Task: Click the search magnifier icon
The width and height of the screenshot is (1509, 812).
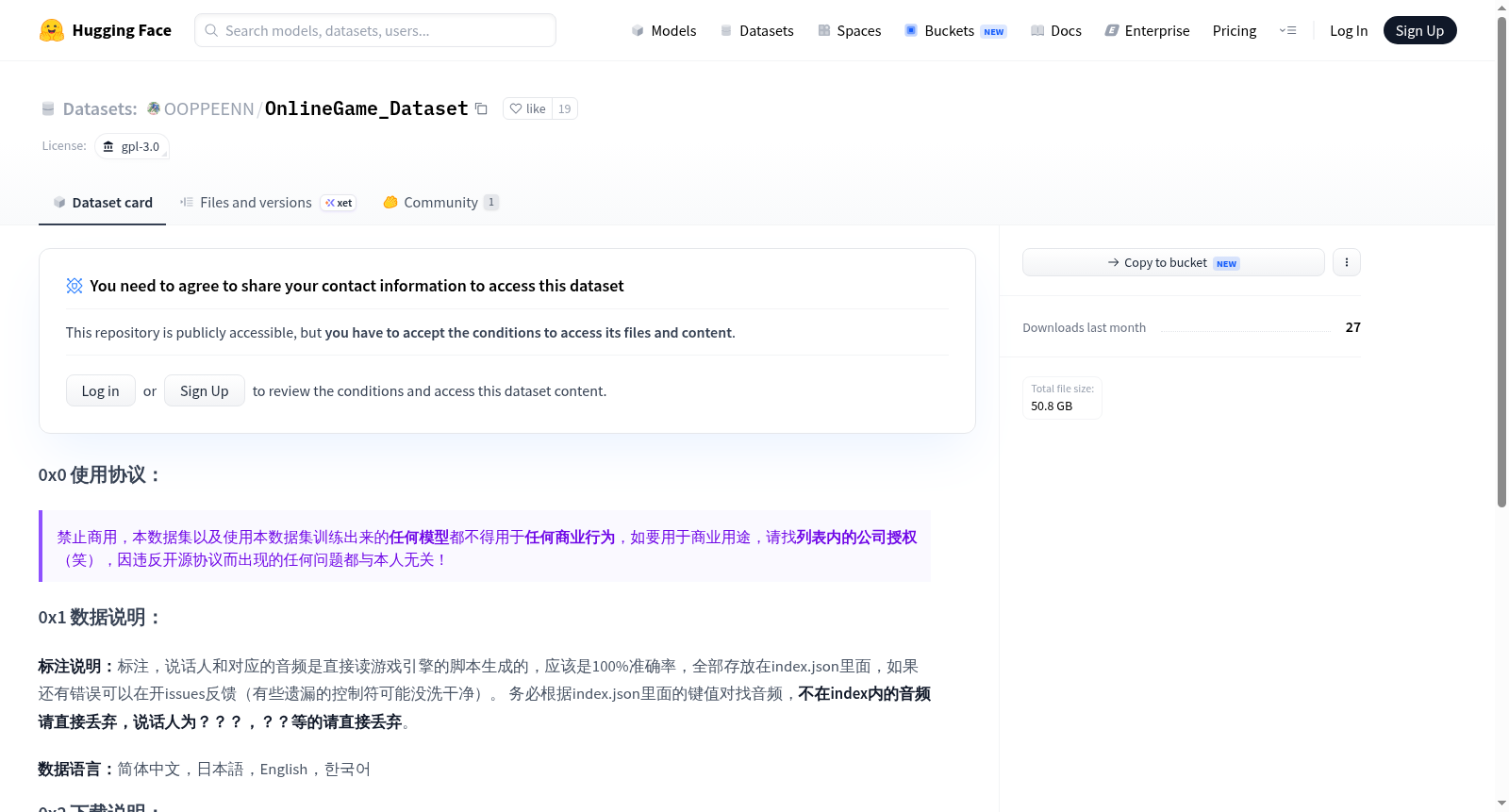Action: [211, 30]
